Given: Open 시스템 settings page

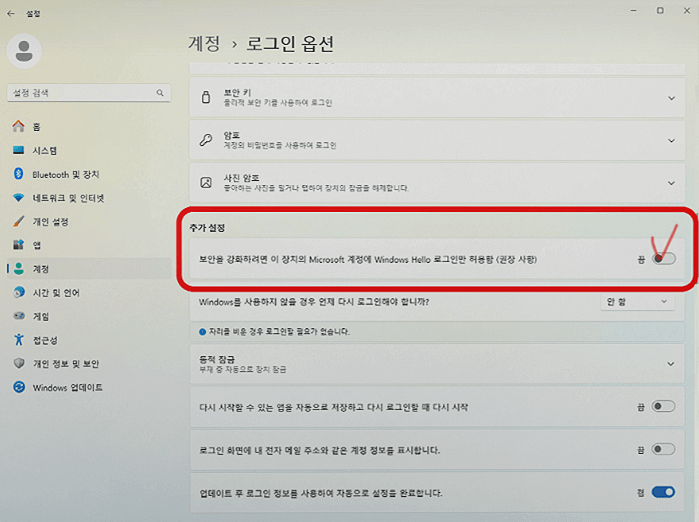Looking at the screenshot, I should [89, 151].
